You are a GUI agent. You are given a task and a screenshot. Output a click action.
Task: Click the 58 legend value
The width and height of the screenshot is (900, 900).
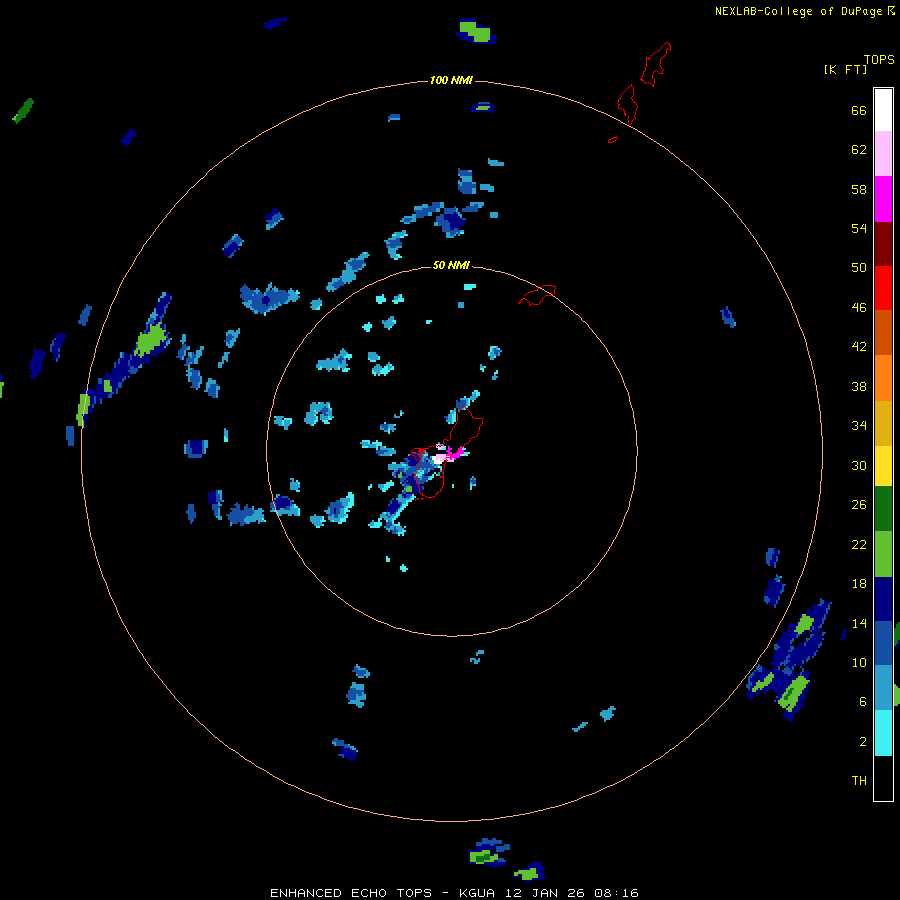click(859, 189)
